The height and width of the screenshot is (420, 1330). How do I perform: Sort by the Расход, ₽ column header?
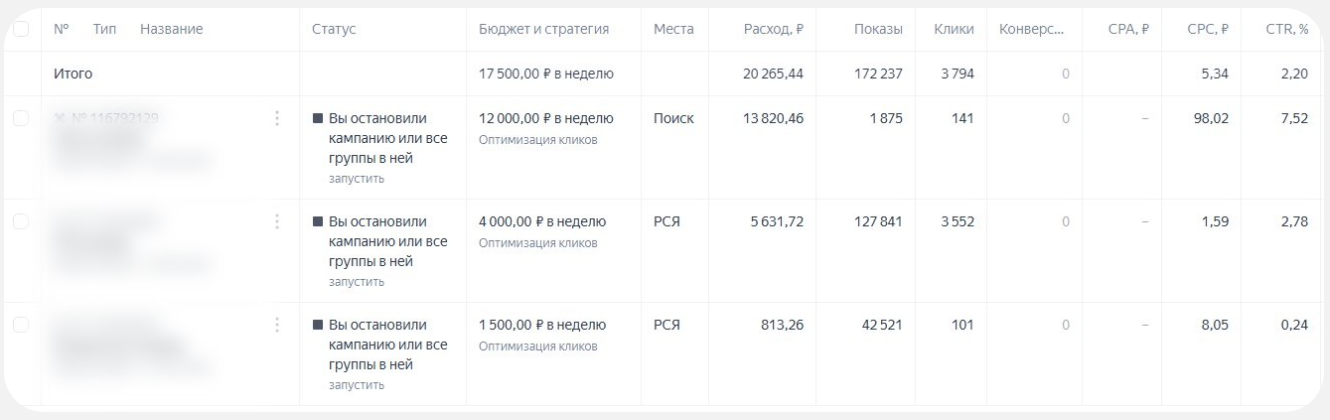pos(776,31)
